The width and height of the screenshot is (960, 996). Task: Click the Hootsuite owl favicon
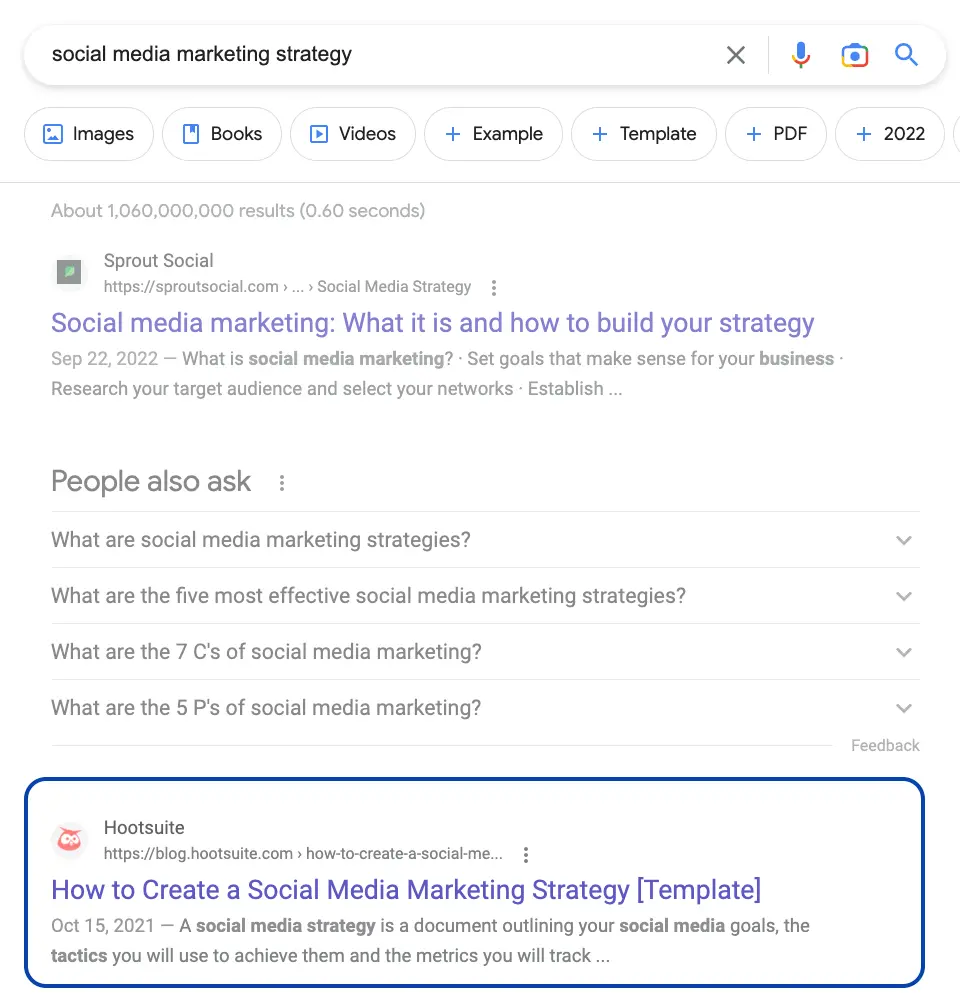coord(69,840)
